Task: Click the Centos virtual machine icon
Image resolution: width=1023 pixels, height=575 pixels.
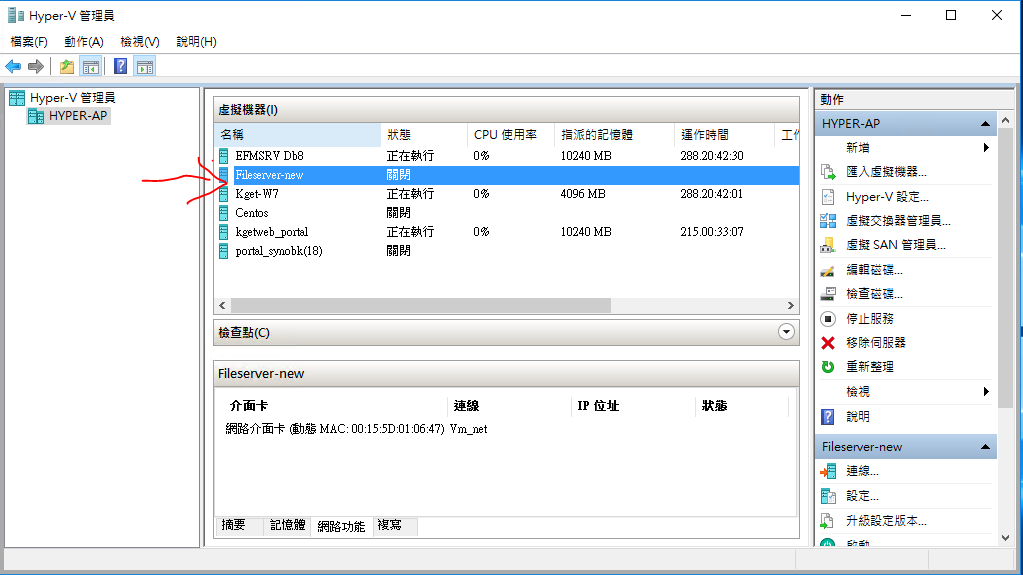Action: click(224, 213)
